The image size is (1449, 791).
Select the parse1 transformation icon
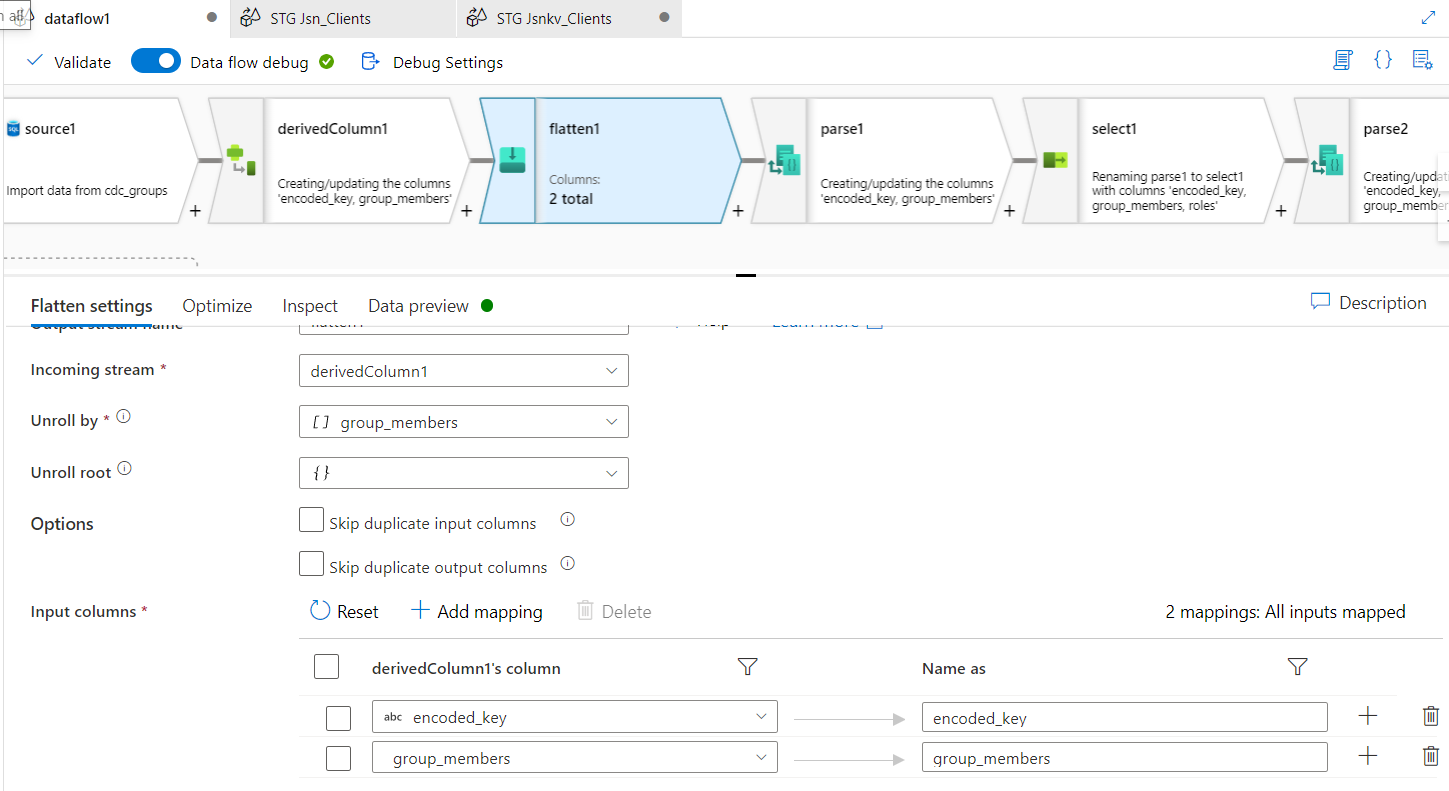pos(783,160)
